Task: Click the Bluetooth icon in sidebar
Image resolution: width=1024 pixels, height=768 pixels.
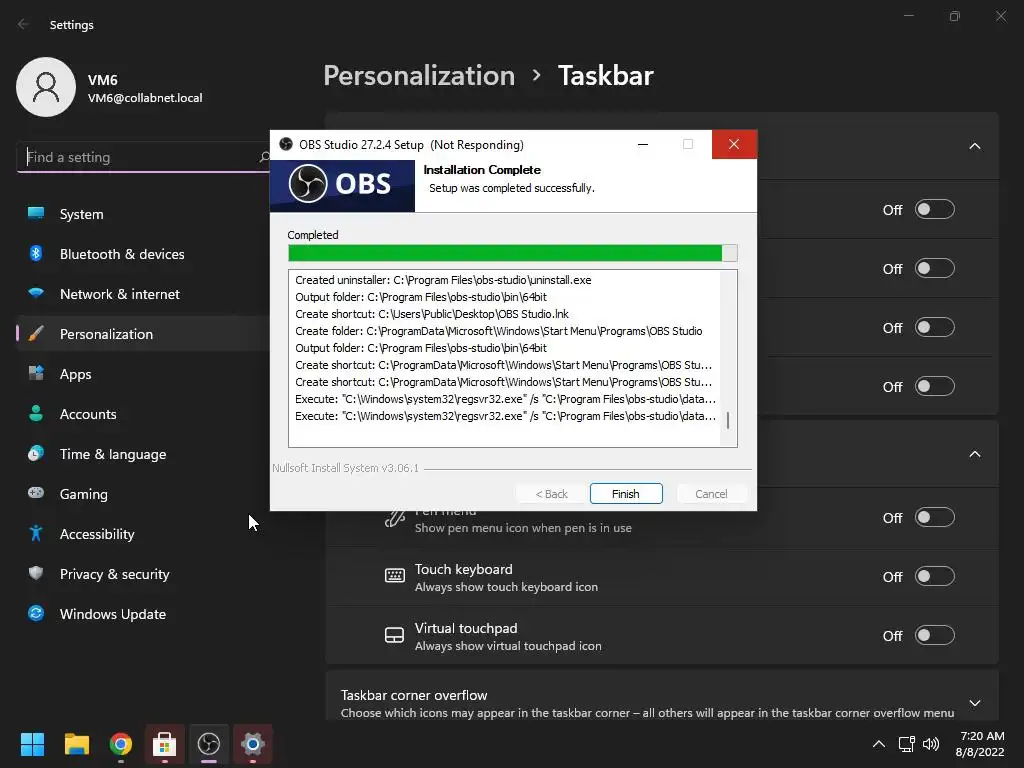Action: pyautogui.click(x=36, y=253)
